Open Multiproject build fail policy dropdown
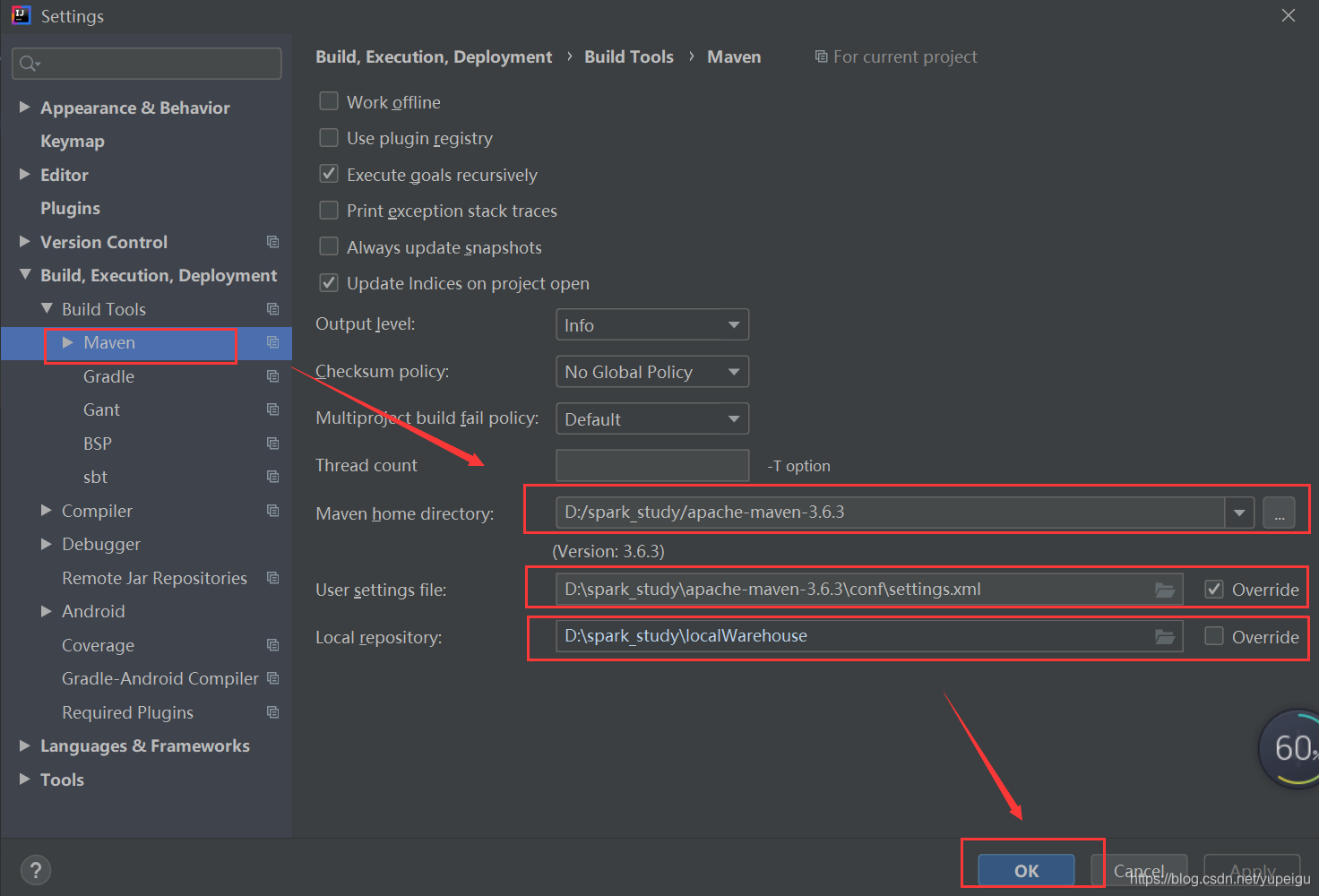This screenshot has height=896, width=1319. pos(652,418)
